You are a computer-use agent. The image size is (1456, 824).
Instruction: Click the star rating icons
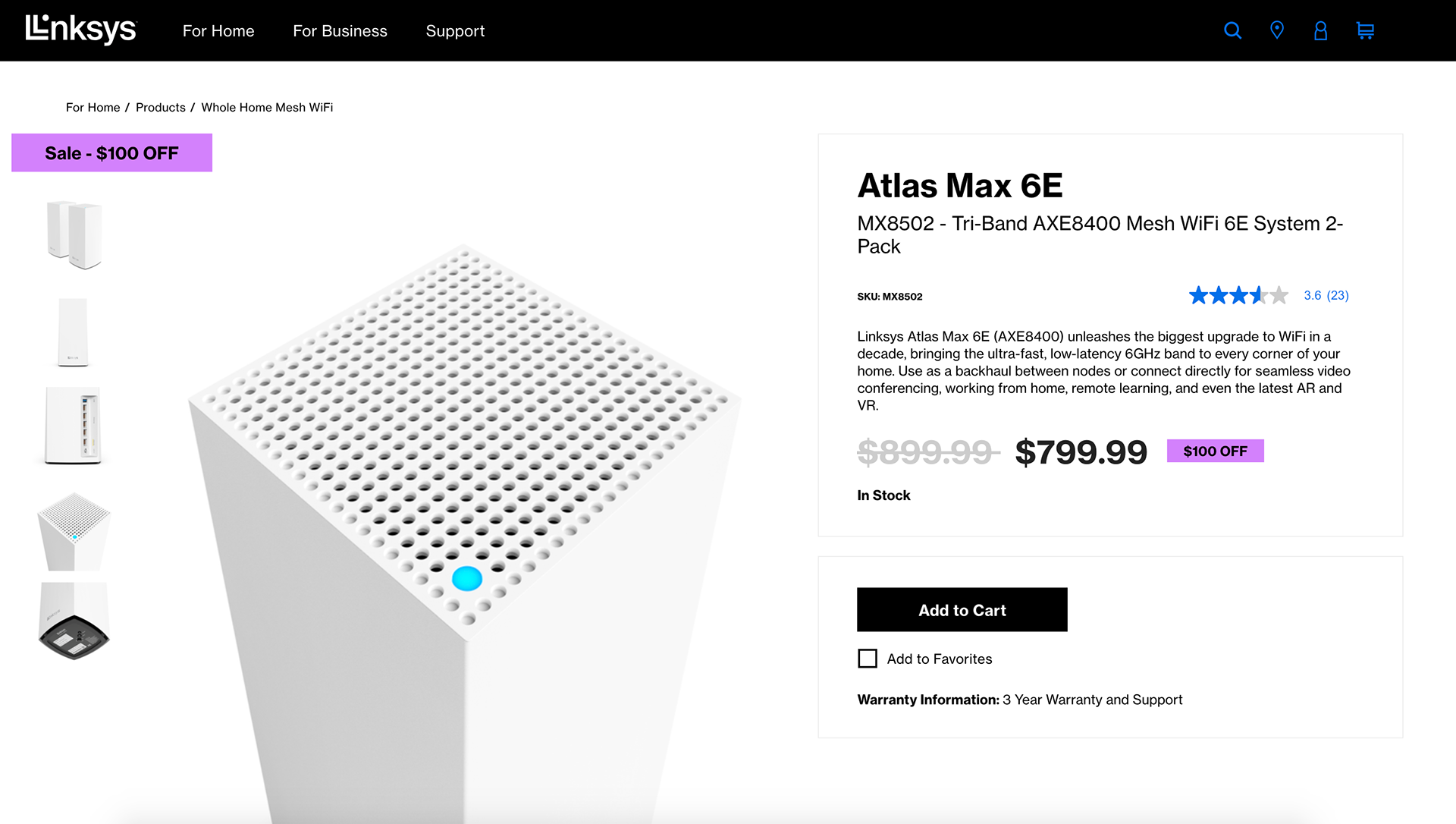(1238, 295)
